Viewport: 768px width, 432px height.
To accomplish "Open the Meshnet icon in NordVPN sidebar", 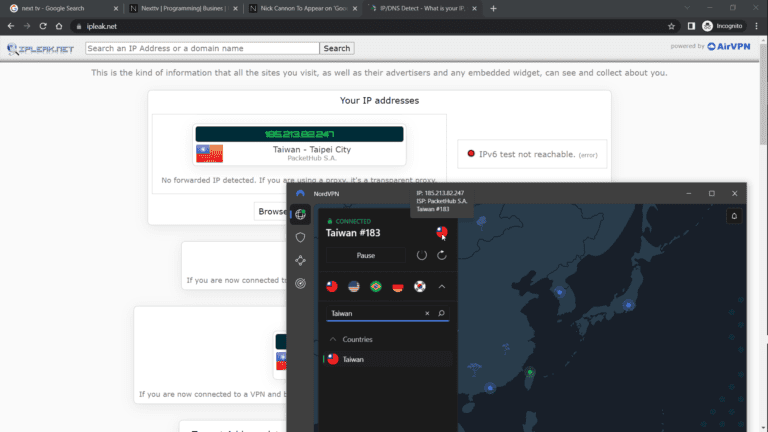I will click(x=300, y=261).
